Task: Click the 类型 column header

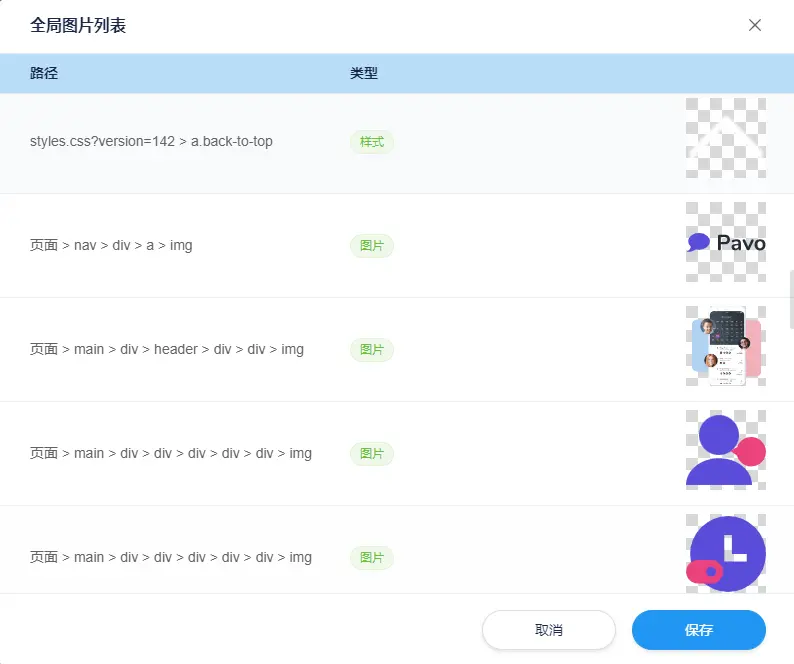Action: 364,73
